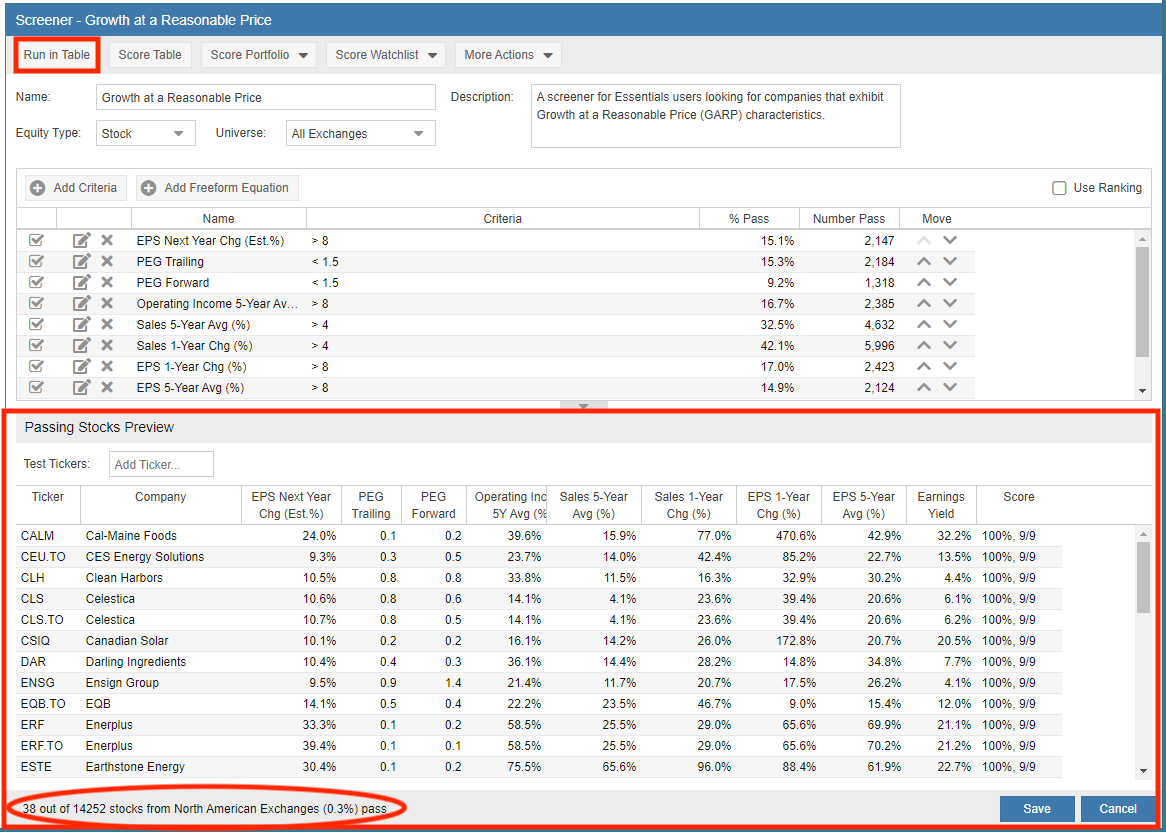Move EPS 1-Year Chg criteria down
This screenshot has height=832, width=1166.
click(950, 367)
